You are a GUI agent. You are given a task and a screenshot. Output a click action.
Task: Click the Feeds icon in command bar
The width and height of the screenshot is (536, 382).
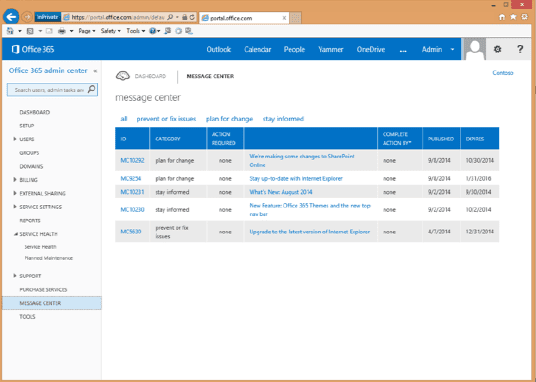[x=30, y=31]
